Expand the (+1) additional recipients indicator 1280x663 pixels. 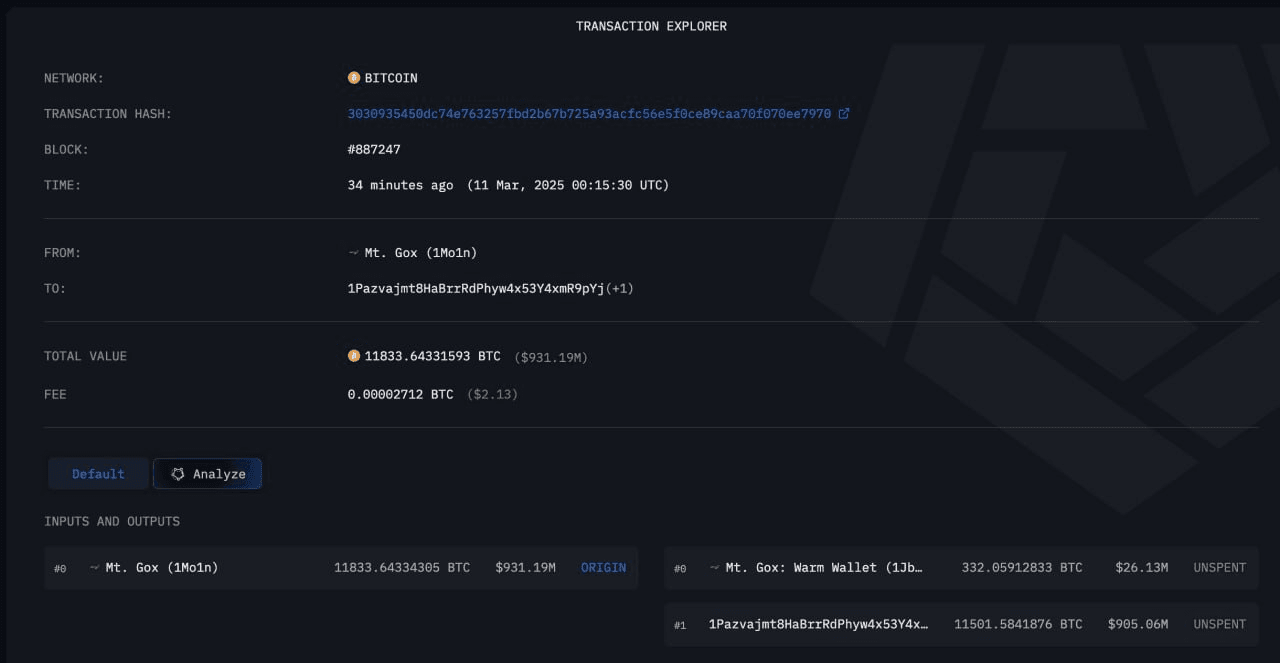(x=620, y=289)
